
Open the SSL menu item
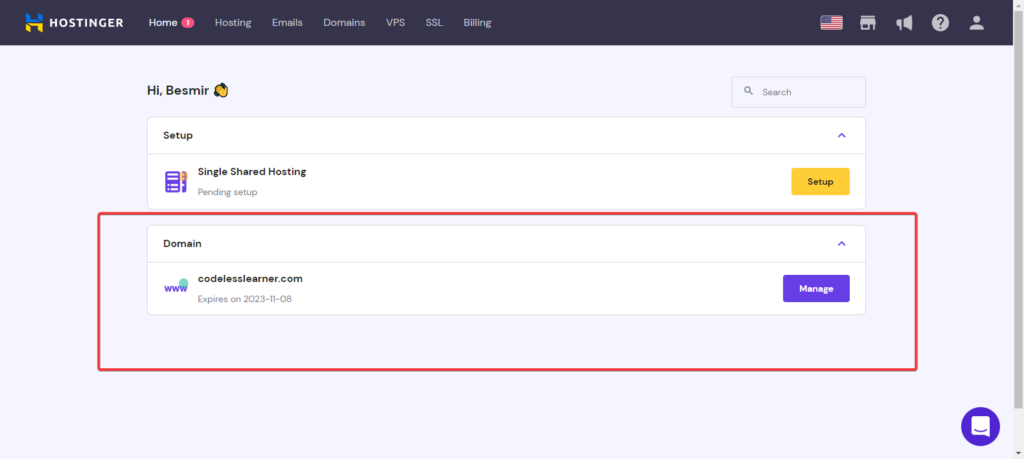[434, 22]
